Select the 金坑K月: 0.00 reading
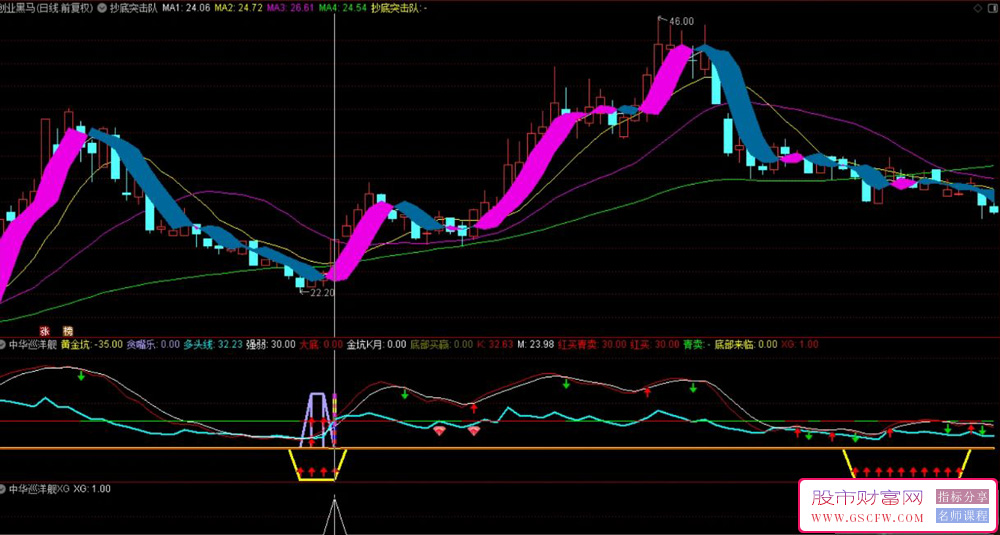Viewport: 1000px width, 535px height. click(x=376, y=344)
